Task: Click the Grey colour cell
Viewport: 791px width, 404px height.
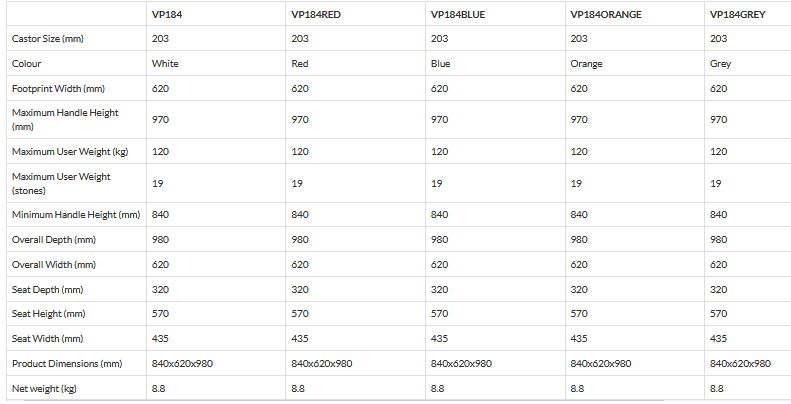Action: click(720, 63)
